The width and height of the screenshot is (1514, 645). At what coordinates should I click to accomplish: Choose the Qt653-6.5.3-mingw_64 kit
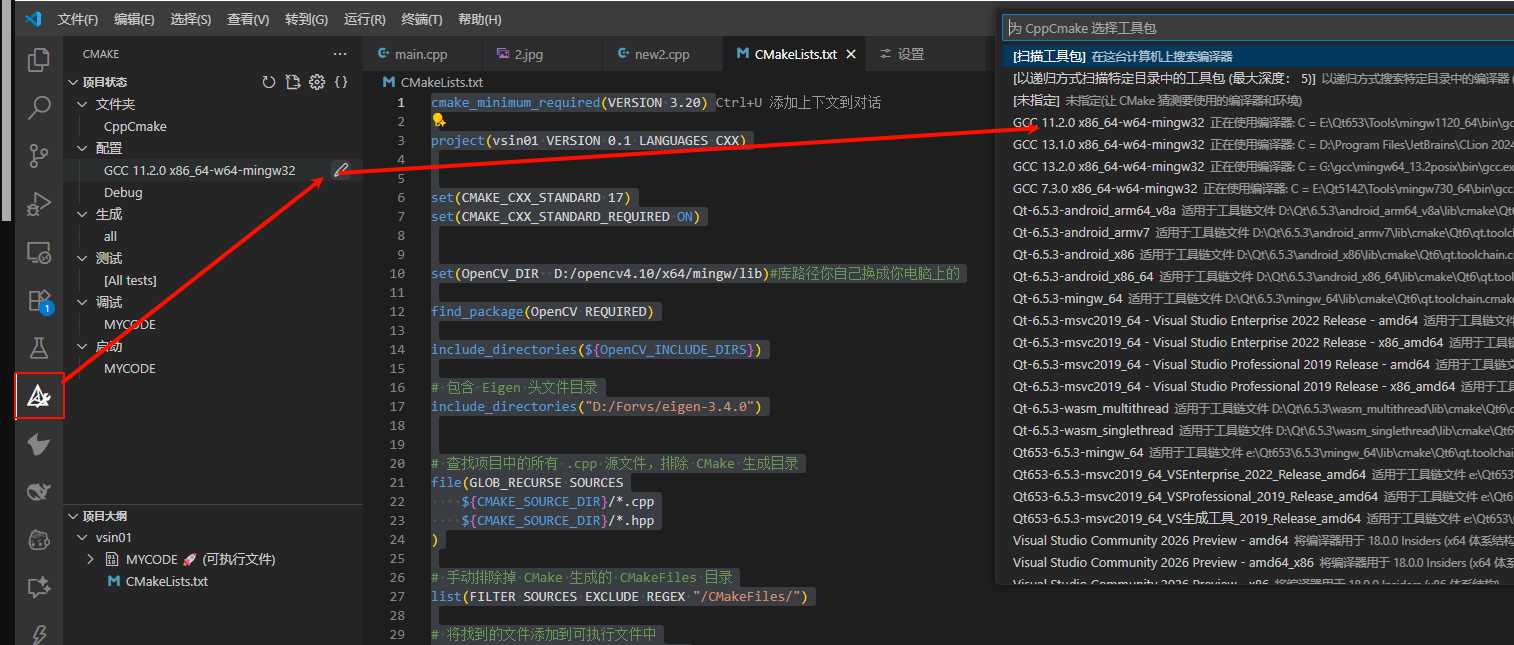(1258, 452)
